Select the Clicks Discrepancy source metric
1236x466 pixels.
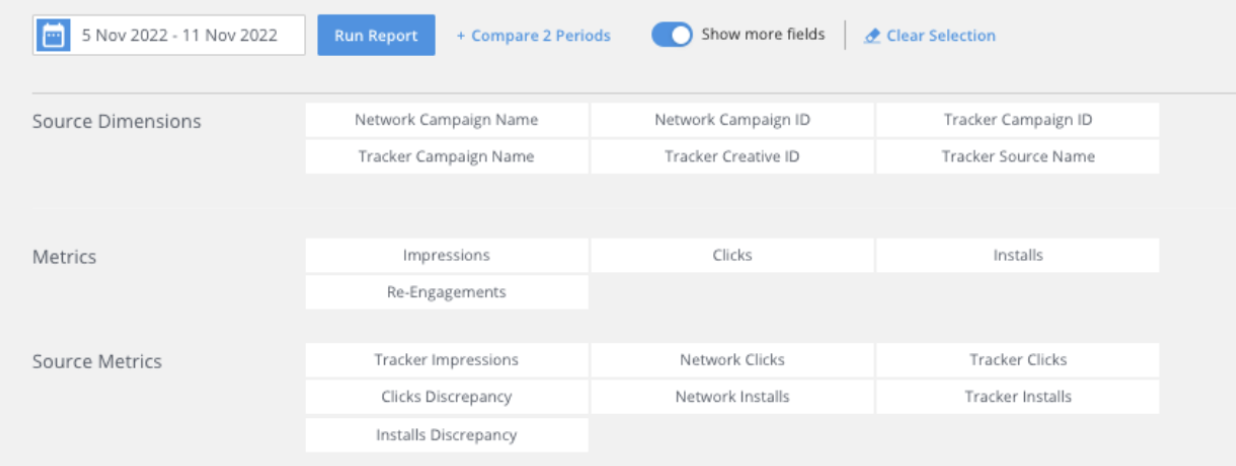446,396
